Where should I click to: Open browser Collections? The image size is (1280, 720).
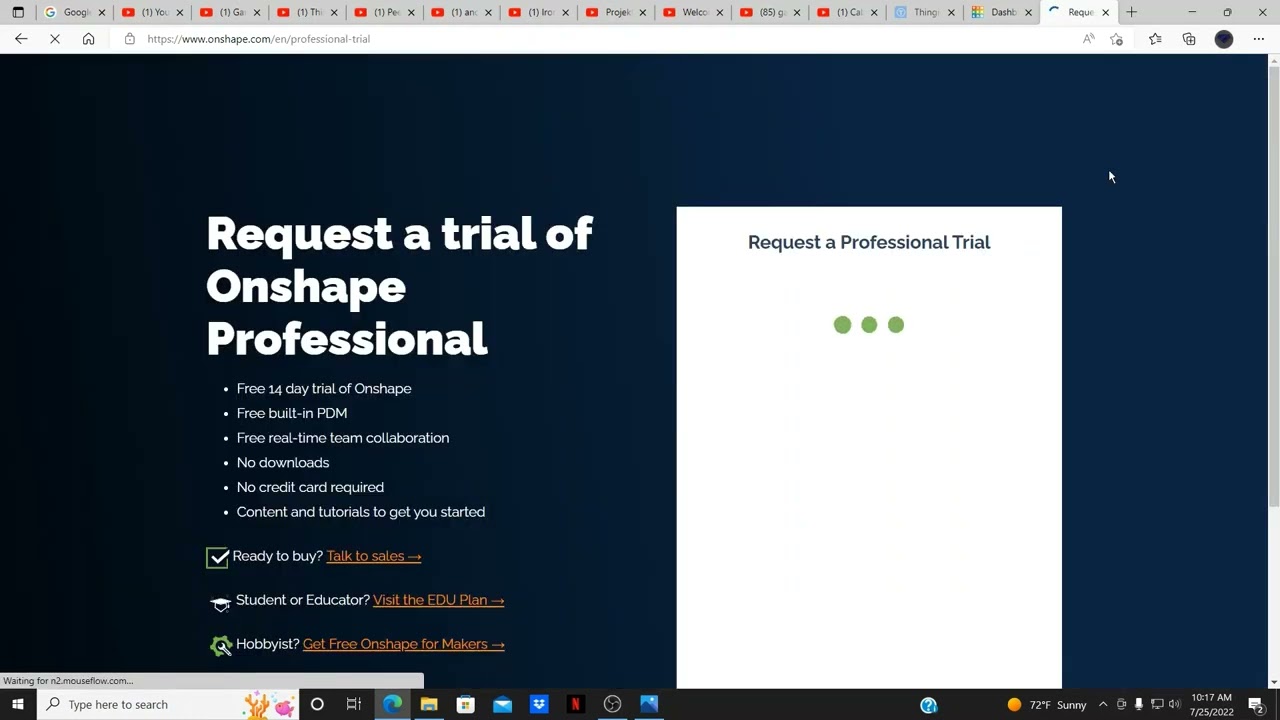(x=1189, y=39)
